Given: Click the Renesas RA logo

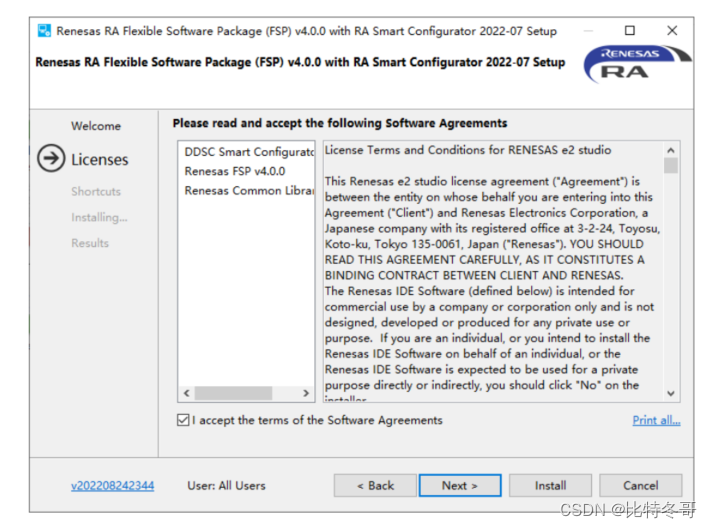Looking at the screenshot, I should tap(638, 64).
